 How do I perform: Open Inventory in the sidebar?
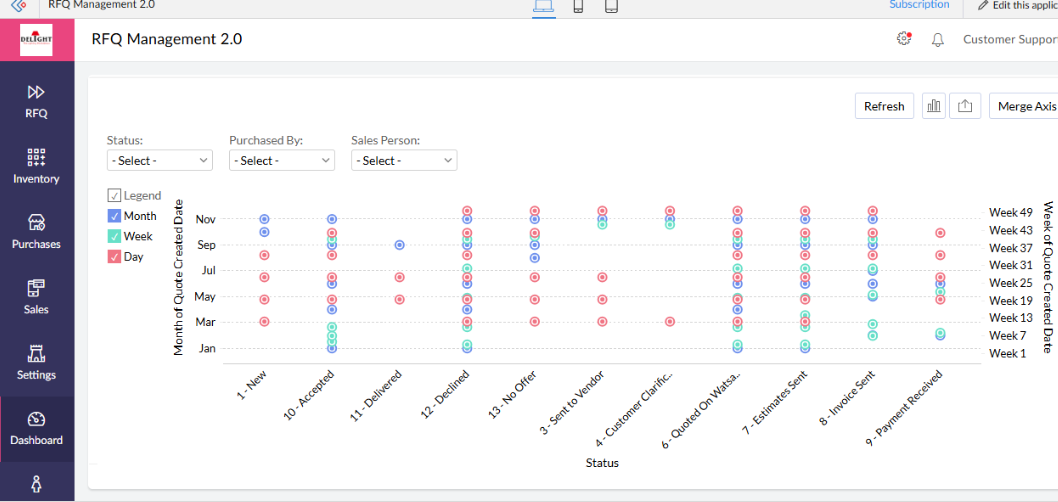click(36, 165)
